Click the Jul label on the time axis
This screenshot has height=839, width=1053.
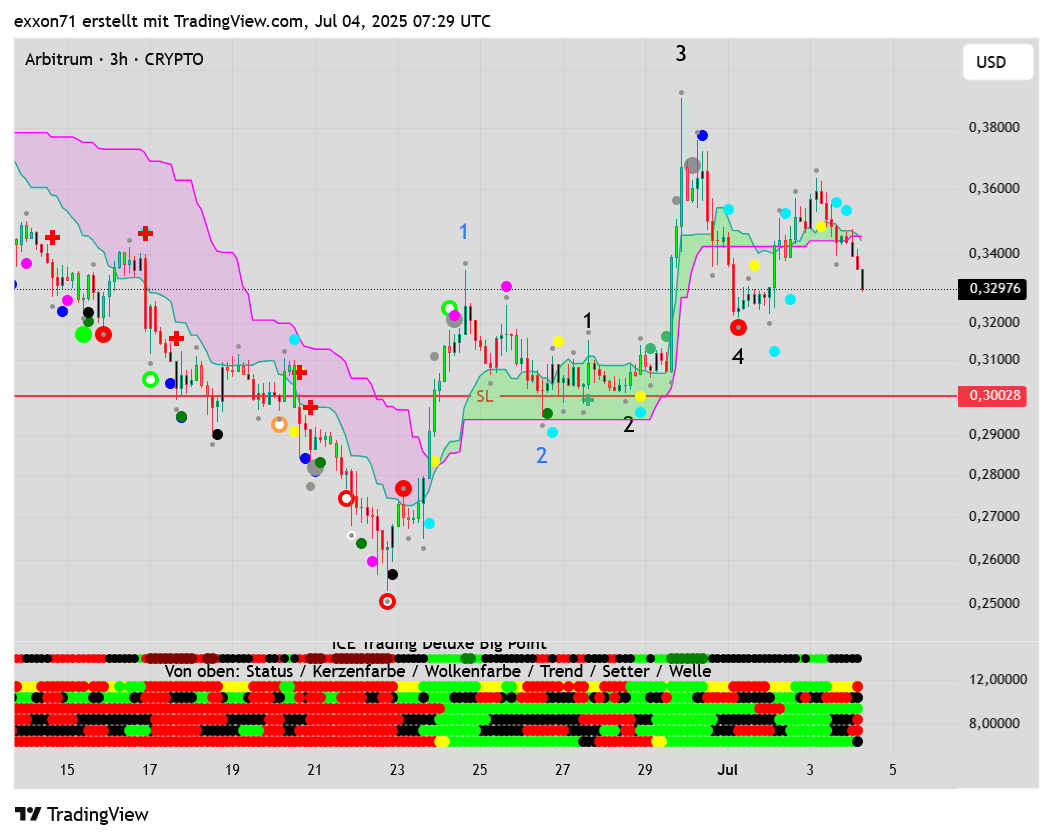pyautogui.click(x=727, y=770)
